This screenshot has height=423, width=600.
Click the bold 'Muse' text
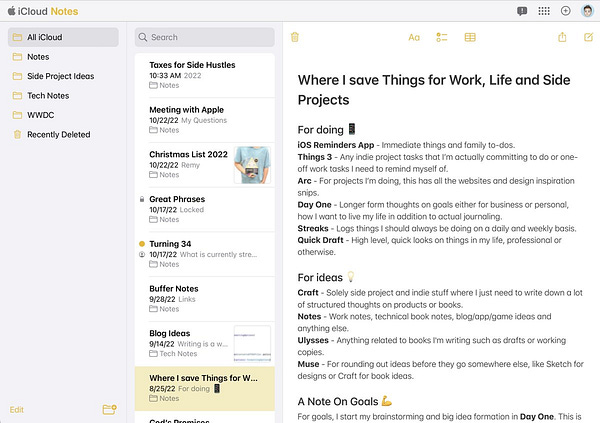(308, 364)
